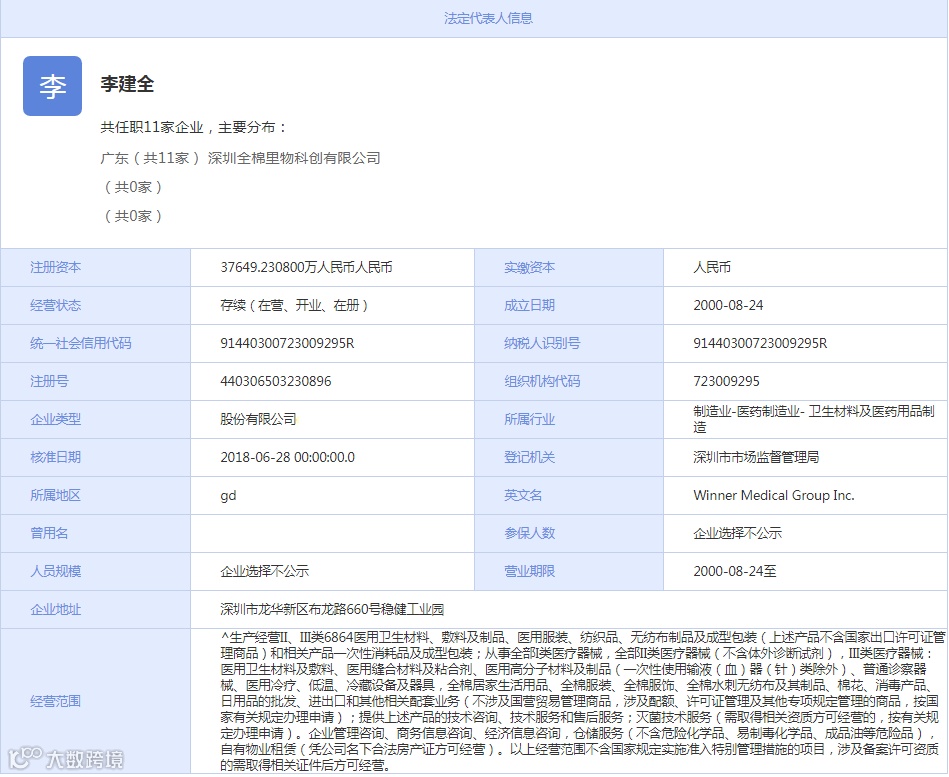The height and width of the screenshot is (777, 949).
Task: Select taxpayer ID value in 纳税人识别号 row
Action: click(760, 344)
